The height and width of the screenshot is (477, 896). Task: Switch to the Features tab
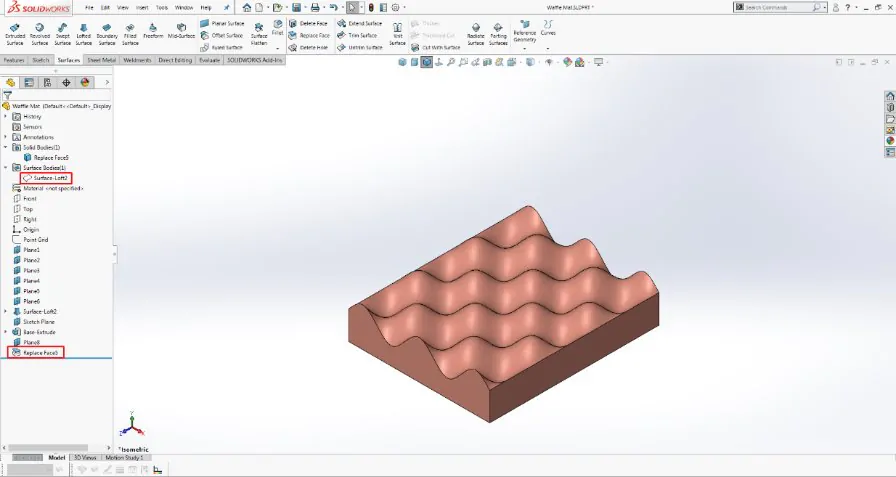click(14, 60)
